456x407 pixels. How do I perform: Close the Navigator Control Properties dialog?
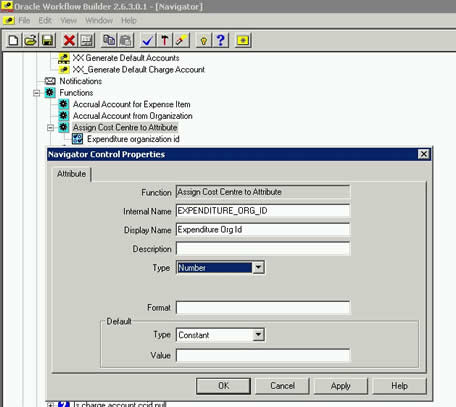point(423,154)
